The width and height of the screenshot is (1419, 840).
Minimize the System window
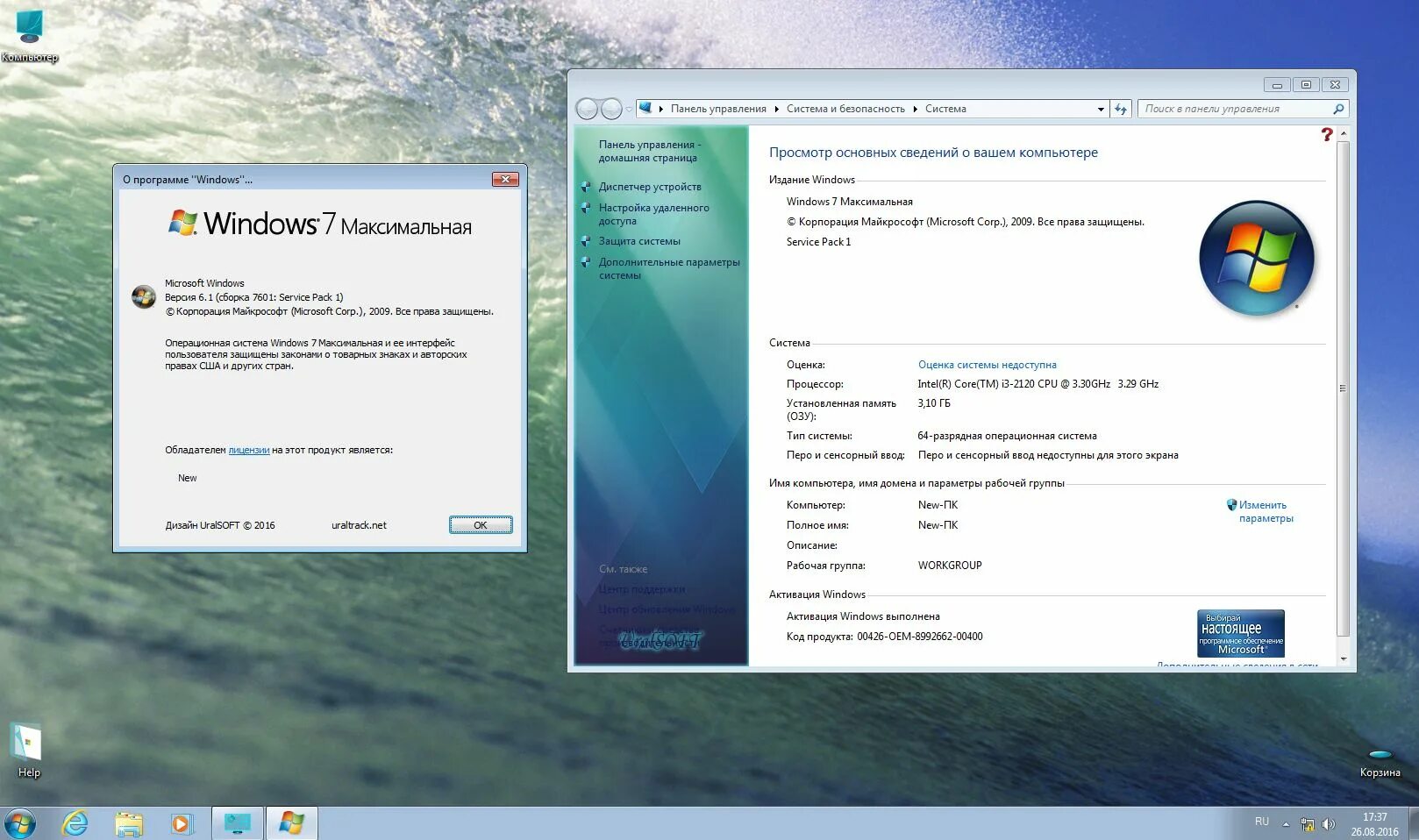1277,85
